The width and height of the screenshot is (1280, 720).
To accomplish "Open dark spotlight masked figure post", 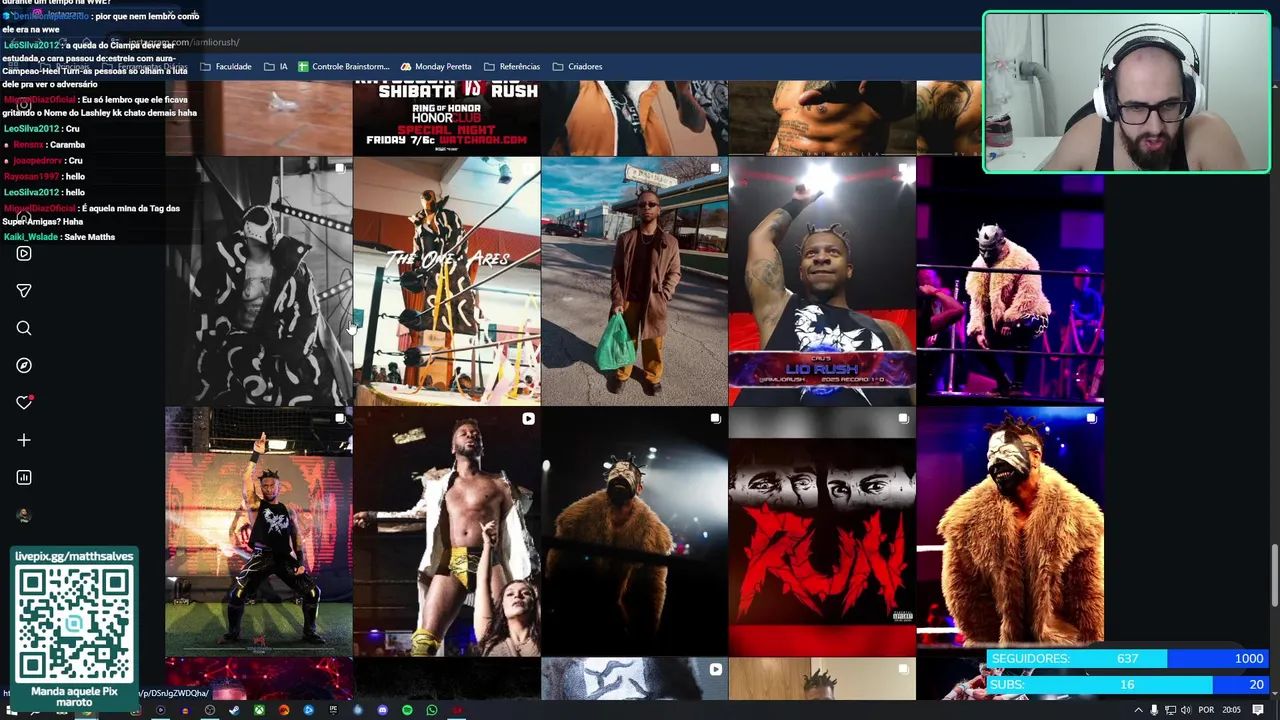I will 634,531.
